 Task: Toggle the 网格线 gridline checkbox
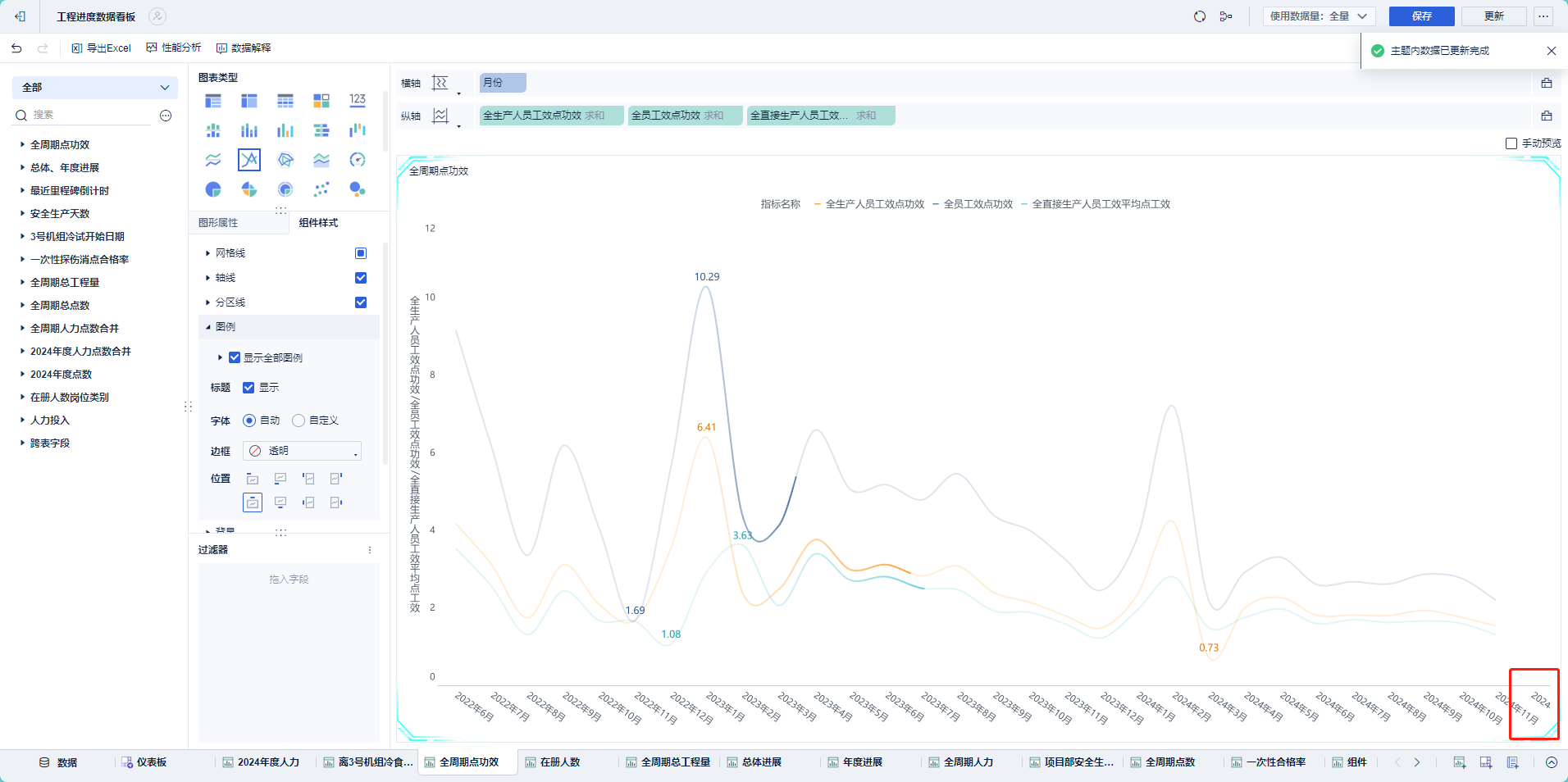(361, 253)
